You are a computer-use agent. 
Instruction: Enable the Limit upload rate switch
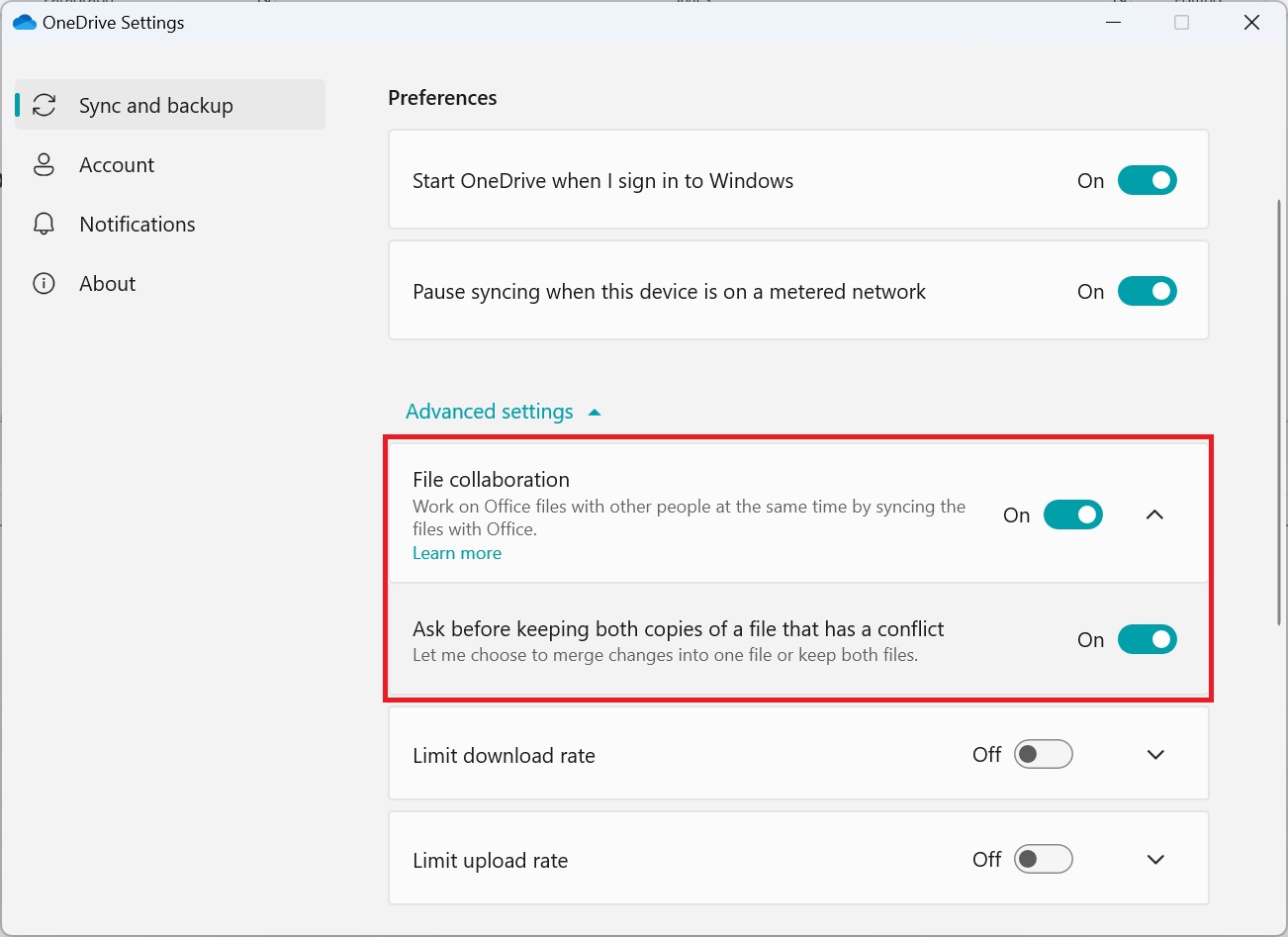pyautogui.click(x=1044, y=859)
